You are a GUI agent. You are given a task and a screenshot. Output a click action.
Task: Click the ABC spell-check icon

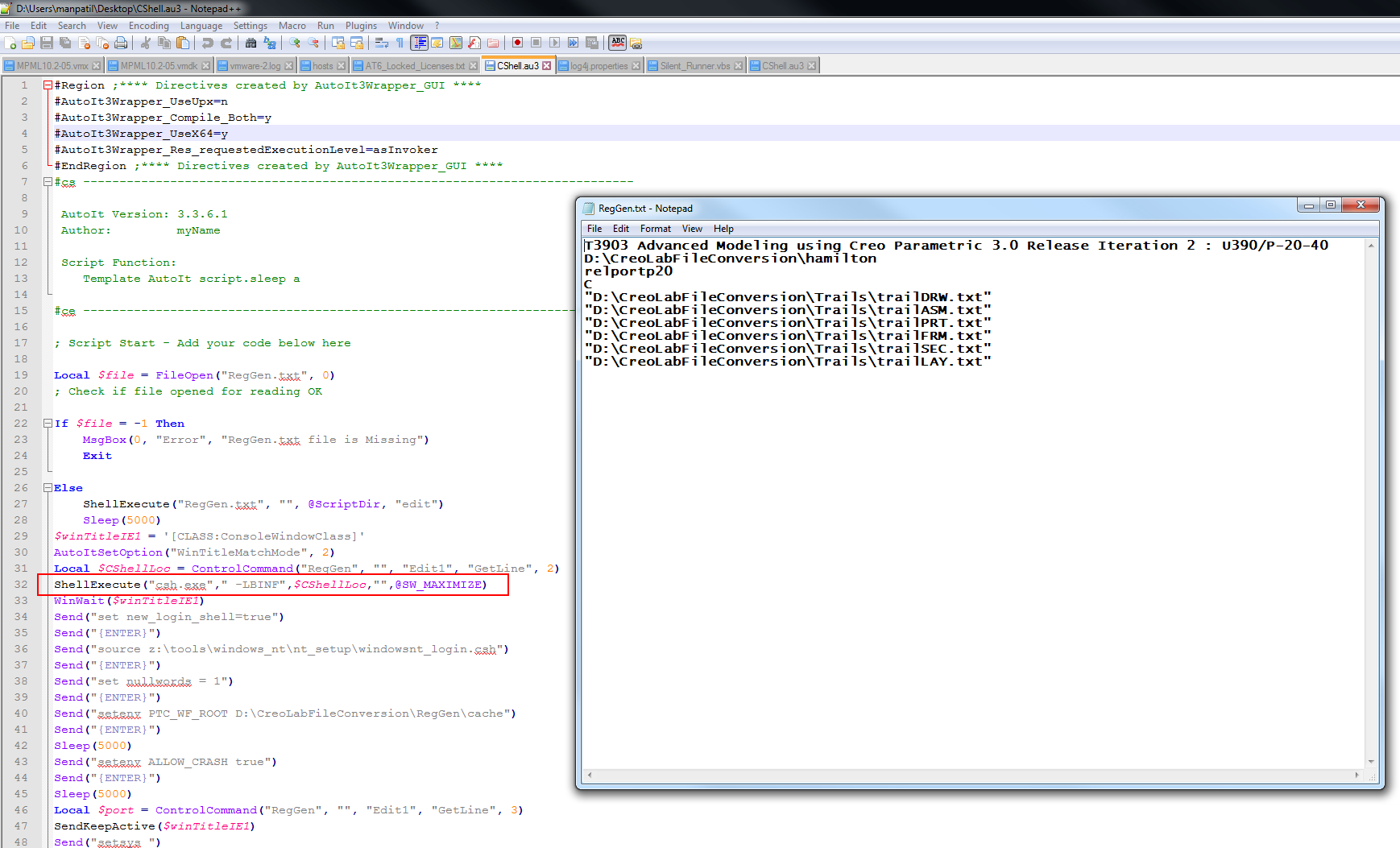tap(618, 43)
